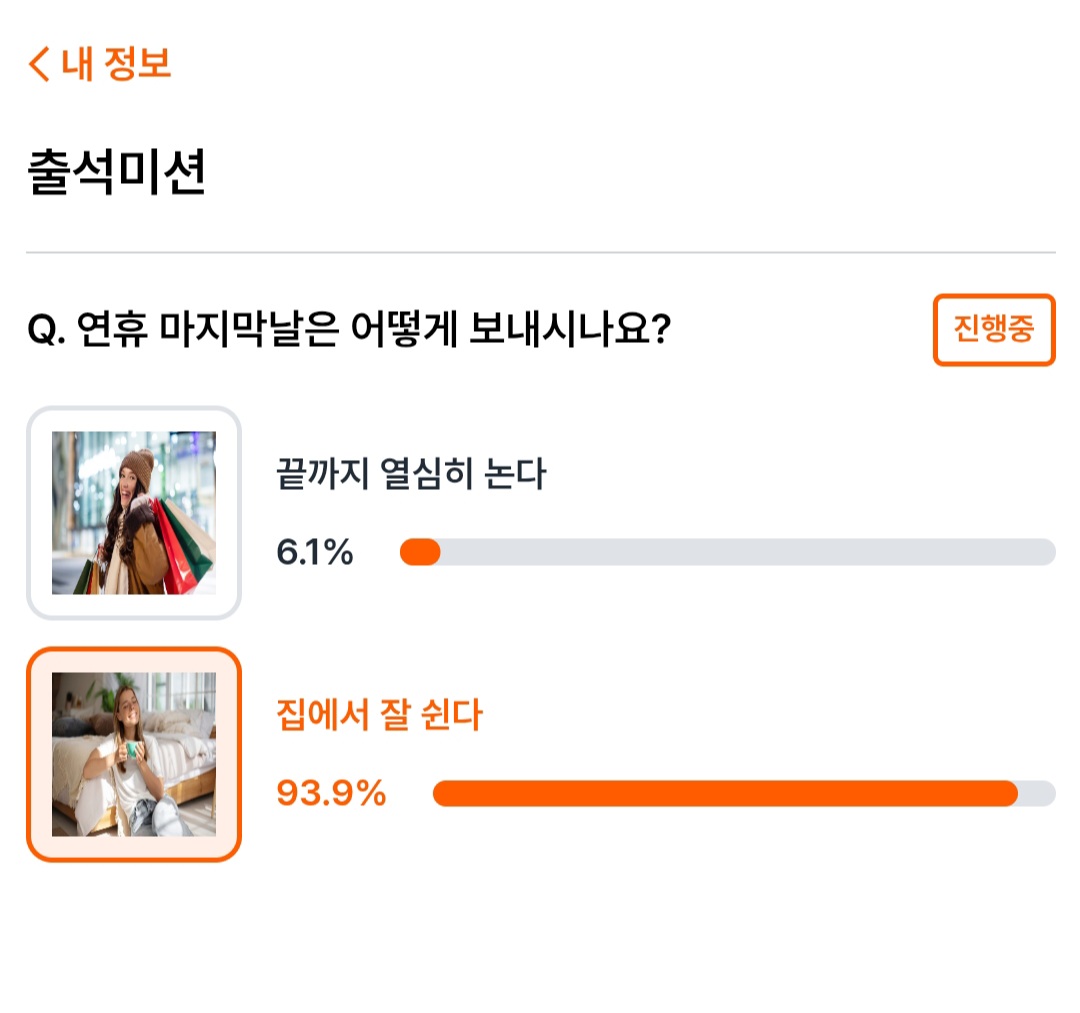Tap the 93.9% percentage label
Image resolution: width=1080 pixels, height=1013 pixels.
(x=331, y=793)
